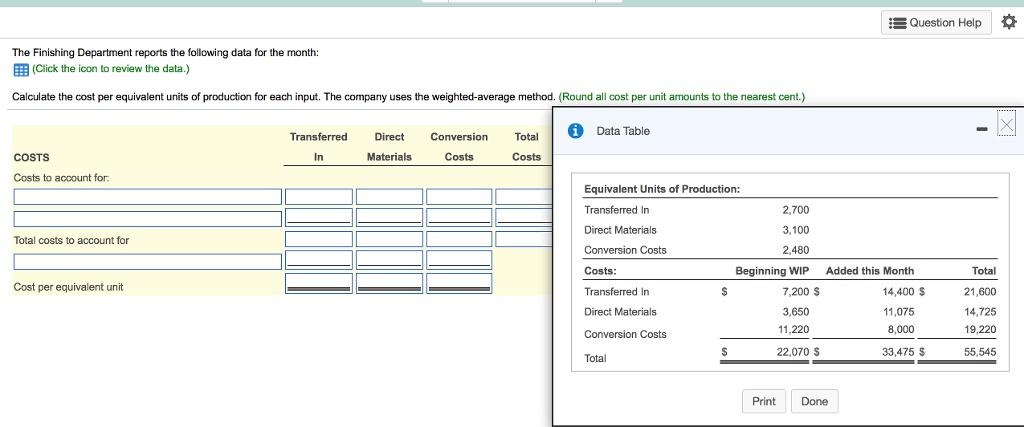Select first label field under Costs to account for
The image size is (1024, 427).
(x=147, y=197)
